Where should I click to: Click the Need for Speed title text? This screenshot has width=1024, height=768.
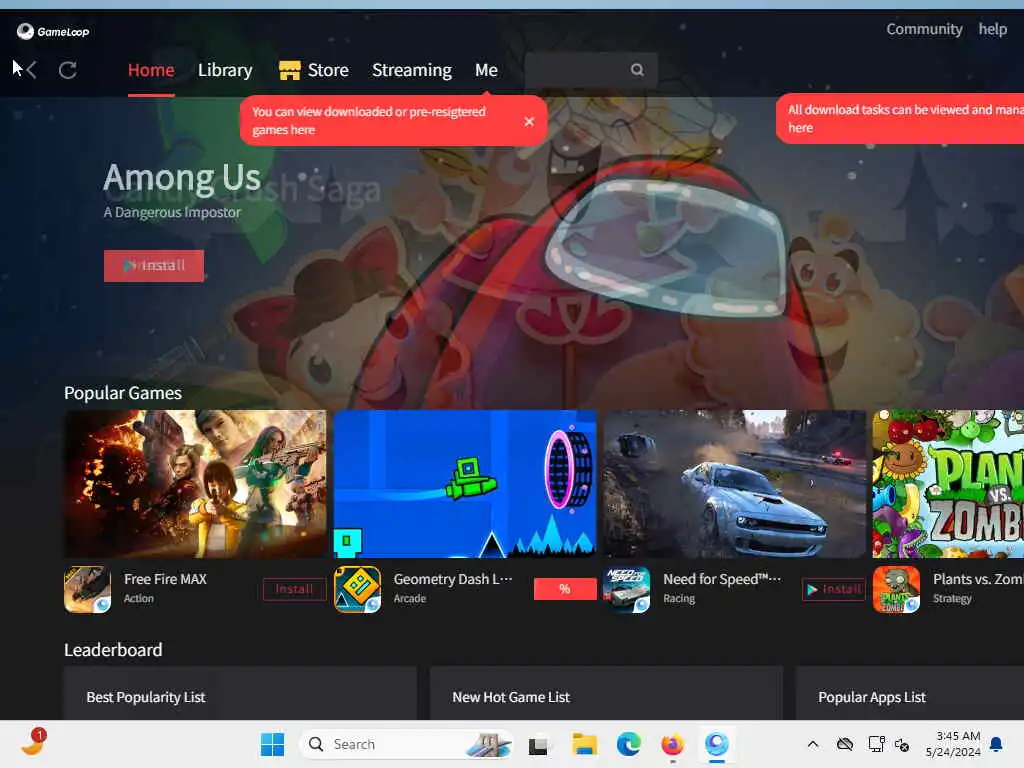tap(722, 579)
